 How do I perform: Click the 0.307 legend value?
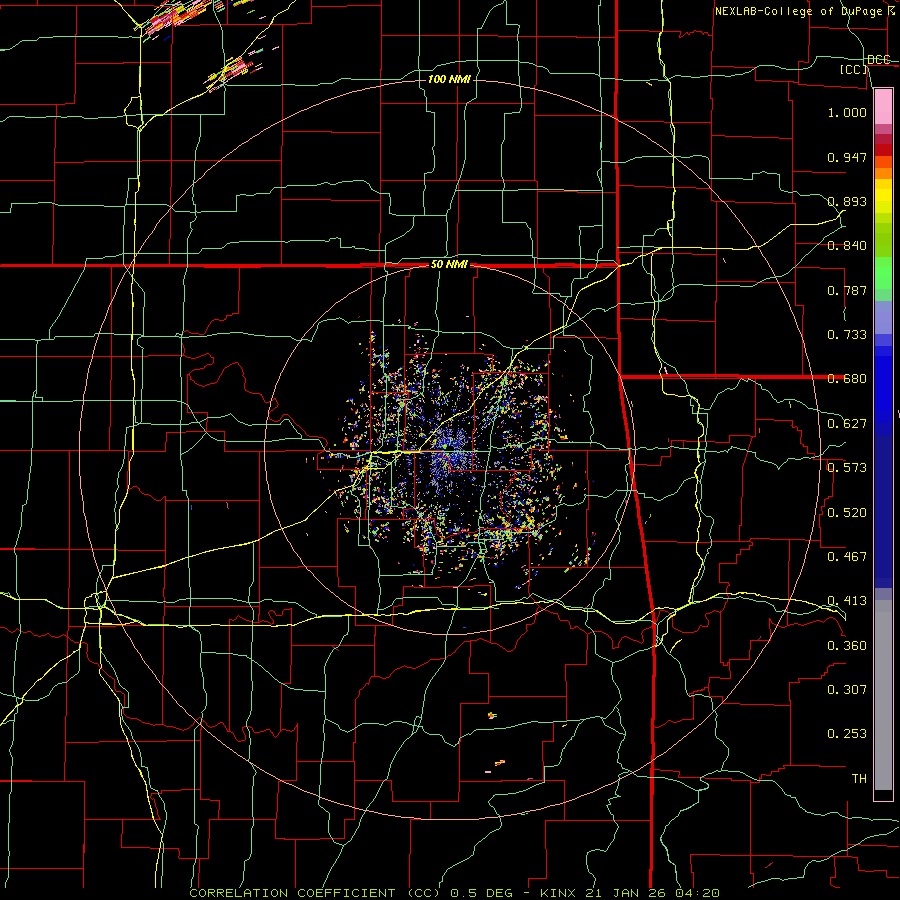847,690
